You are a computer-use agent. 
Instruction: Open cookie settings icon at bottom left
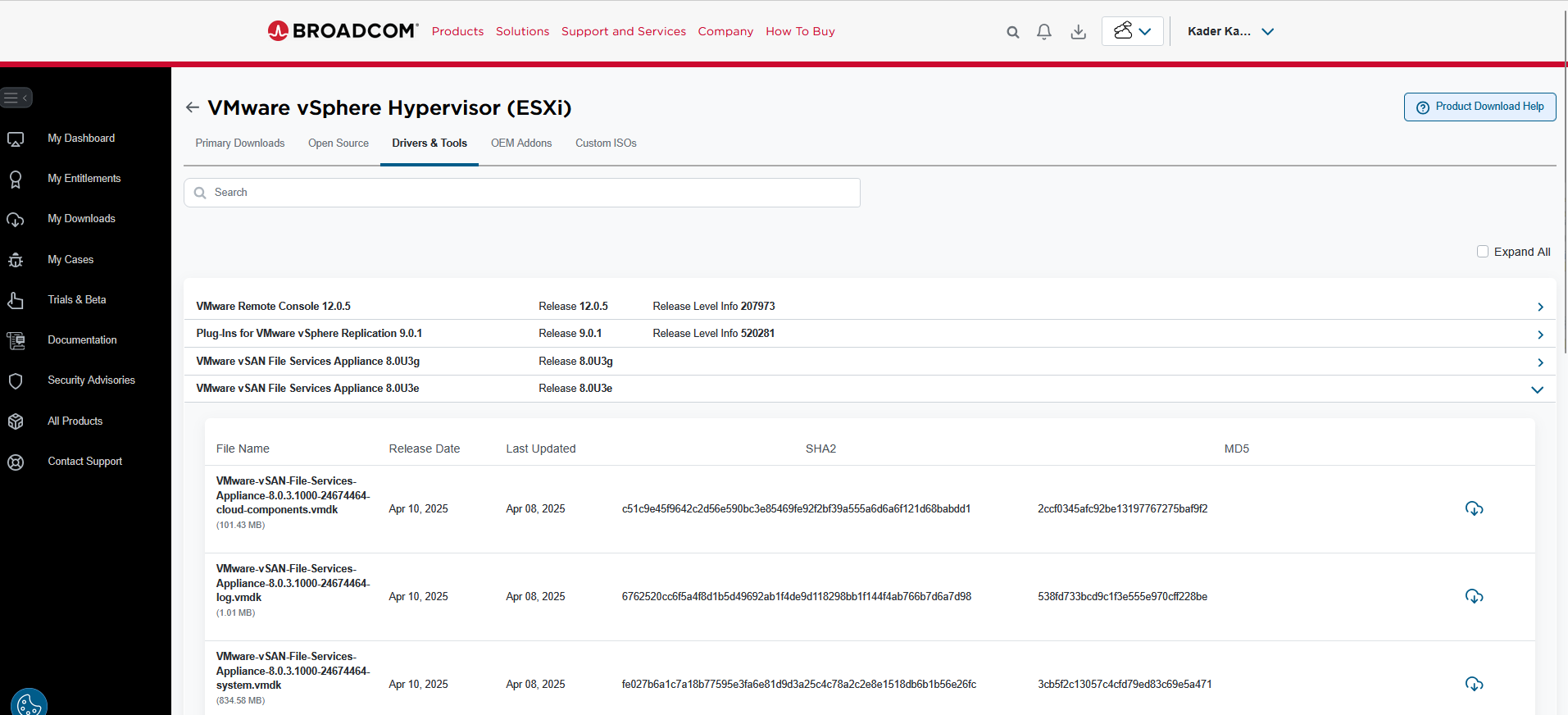[x=29, y=704]
